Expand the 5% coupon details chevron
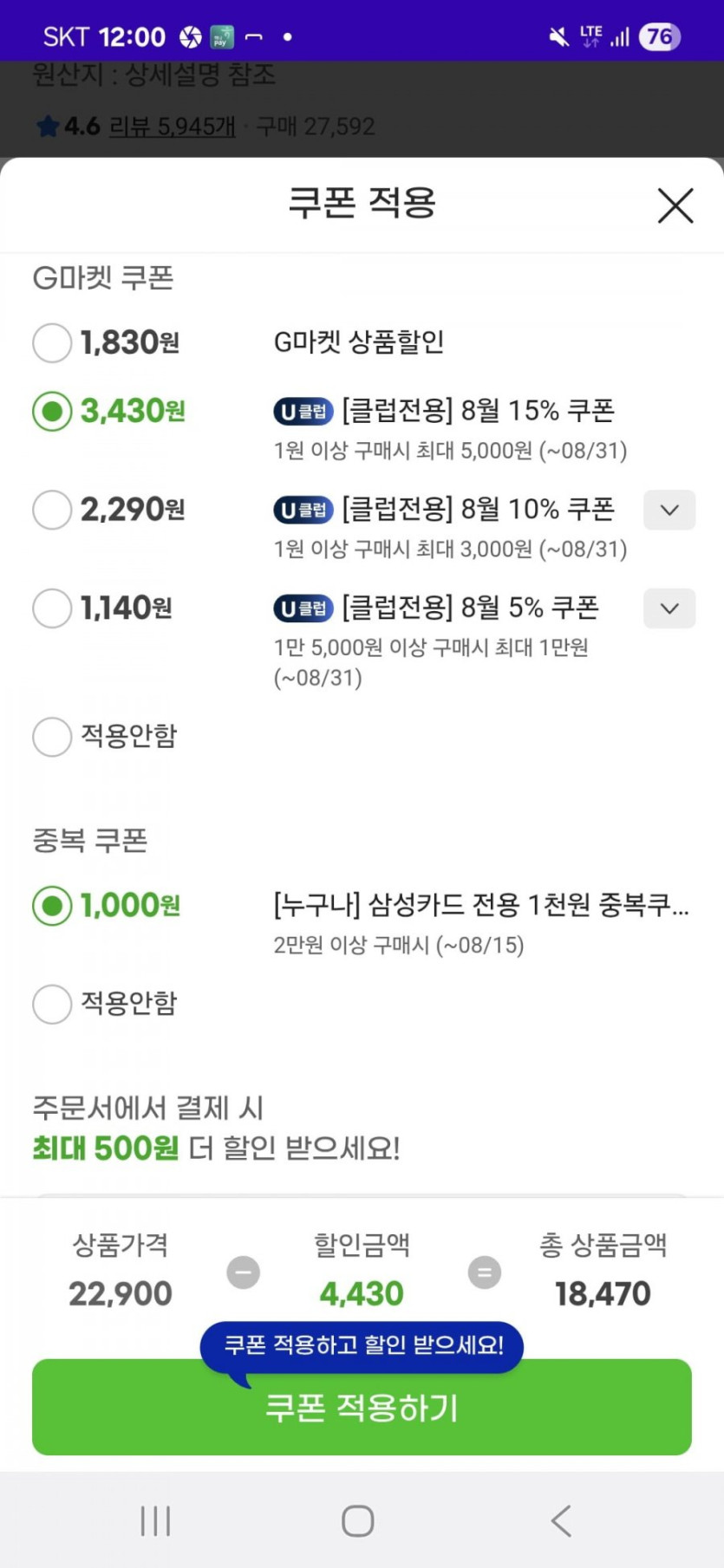 [x=669, y=608]
